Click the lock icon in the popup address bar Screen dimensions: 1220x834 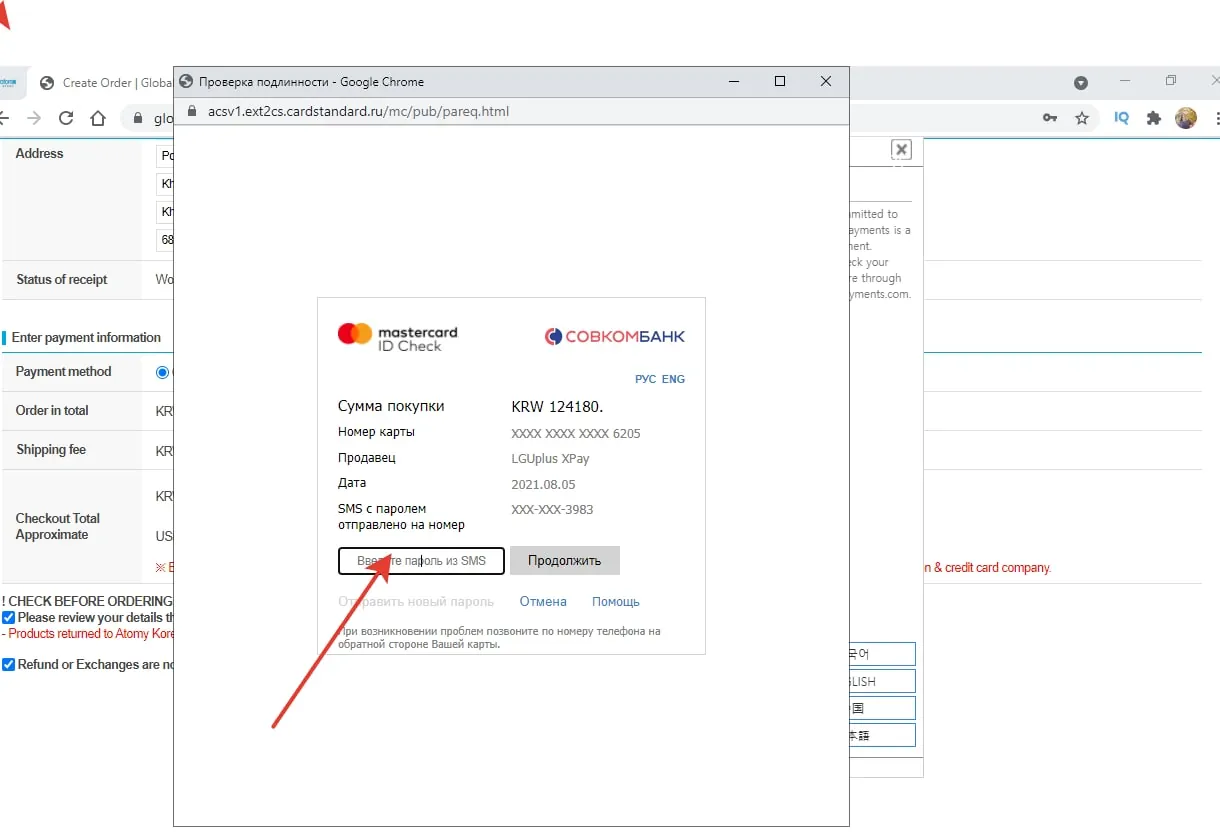coord(190,111)
